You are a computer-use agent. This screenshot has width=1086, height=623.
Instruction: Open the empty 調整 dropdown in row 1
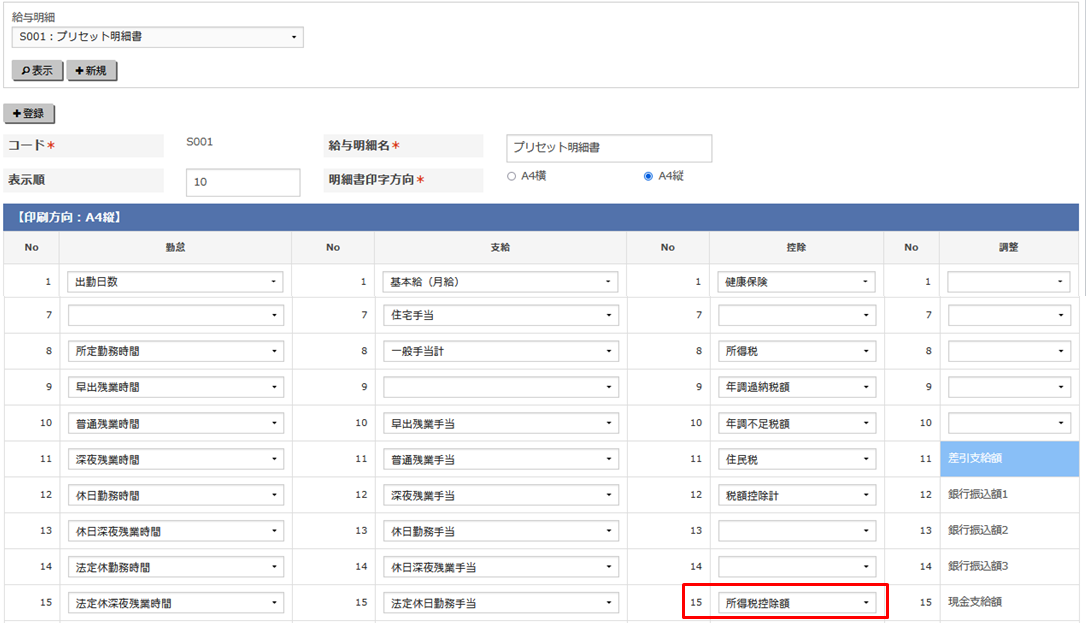click(1009, 282)
